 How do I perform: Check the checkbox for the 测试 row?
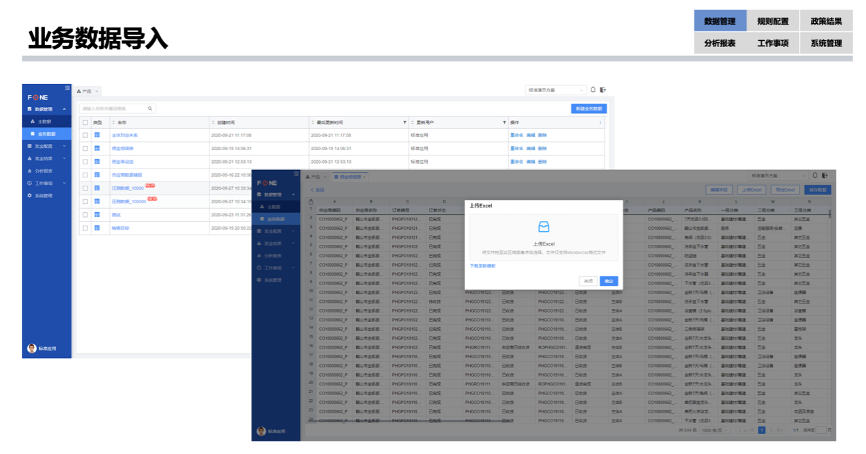85,215
